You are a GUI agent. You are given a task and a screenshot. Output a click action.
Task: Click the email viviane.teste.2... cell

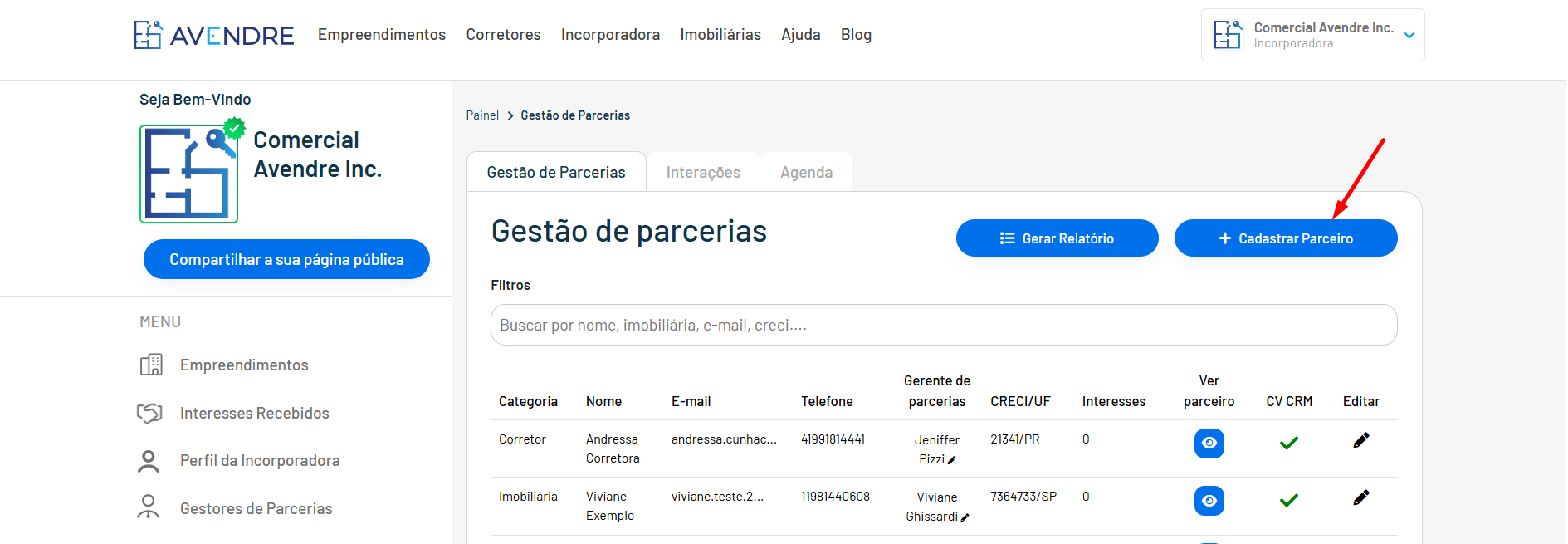click(x=717, y=497)
